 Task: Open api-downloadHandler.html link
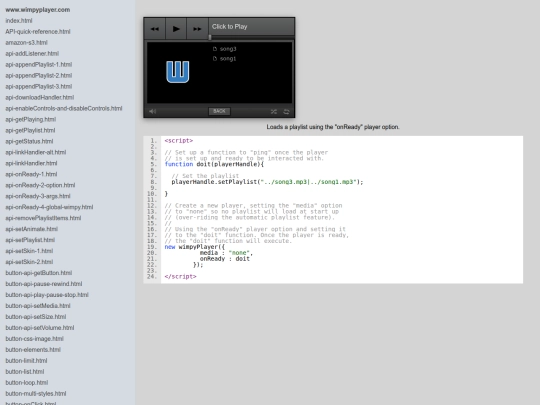40,97
